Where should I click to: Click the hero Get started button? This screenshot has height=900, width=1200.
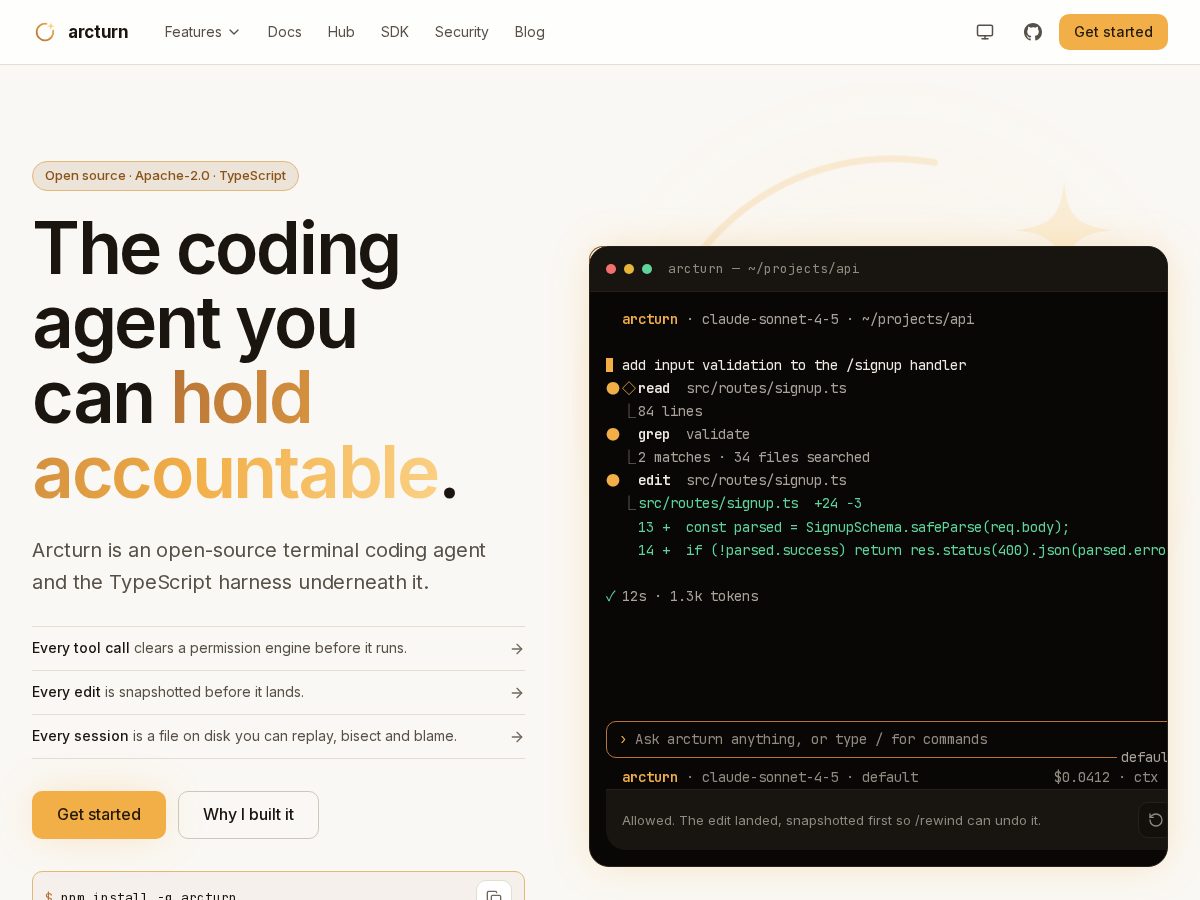(99, 815)
